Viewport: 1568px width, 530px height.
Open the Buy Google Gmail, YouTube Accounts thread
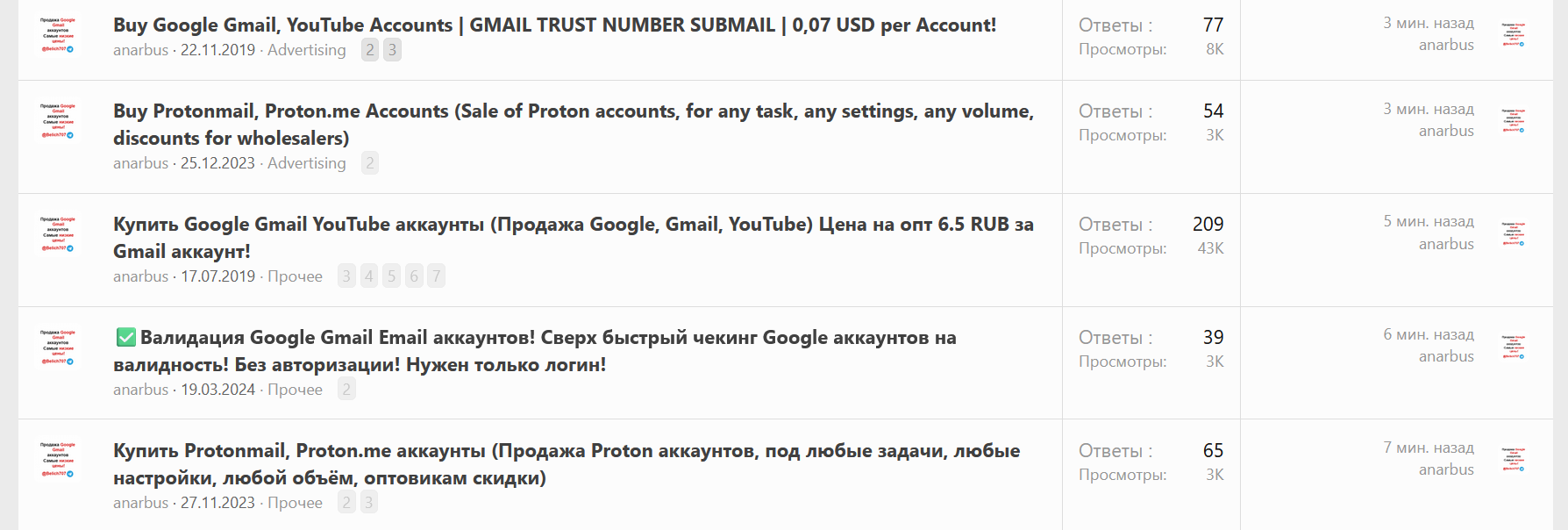(x=554, y=25)
